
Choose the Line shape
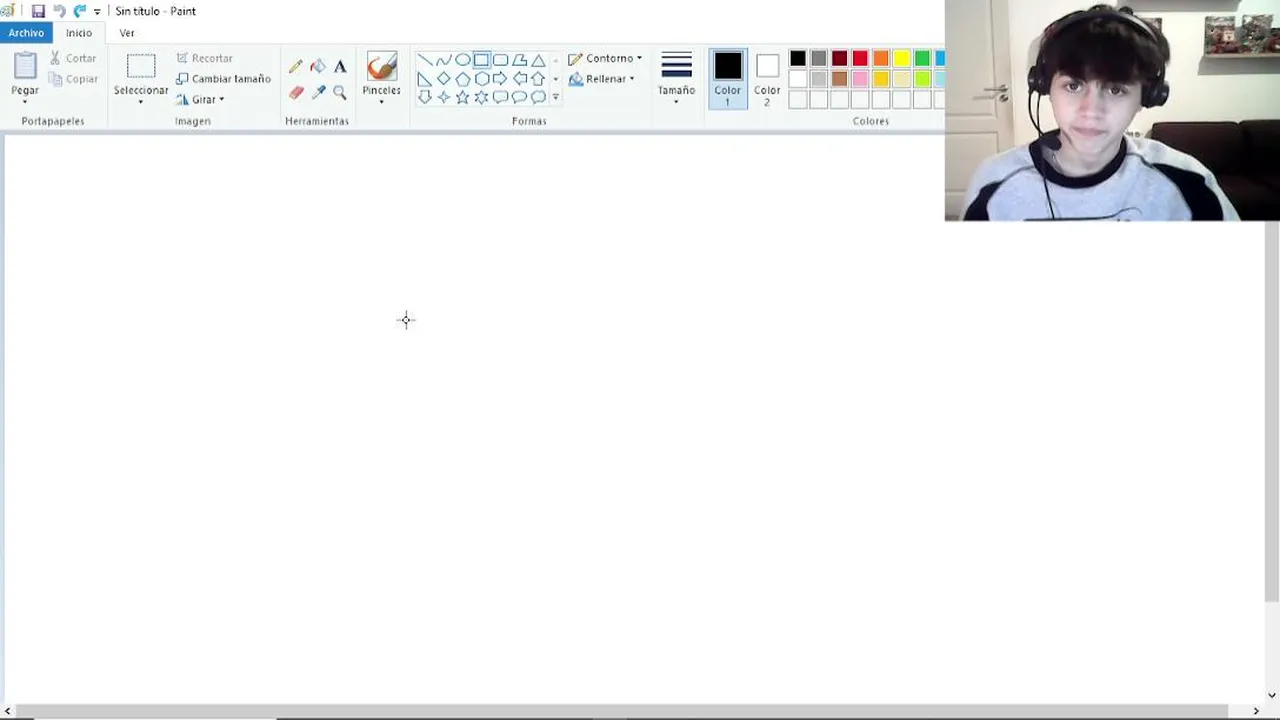click(425, 60)
